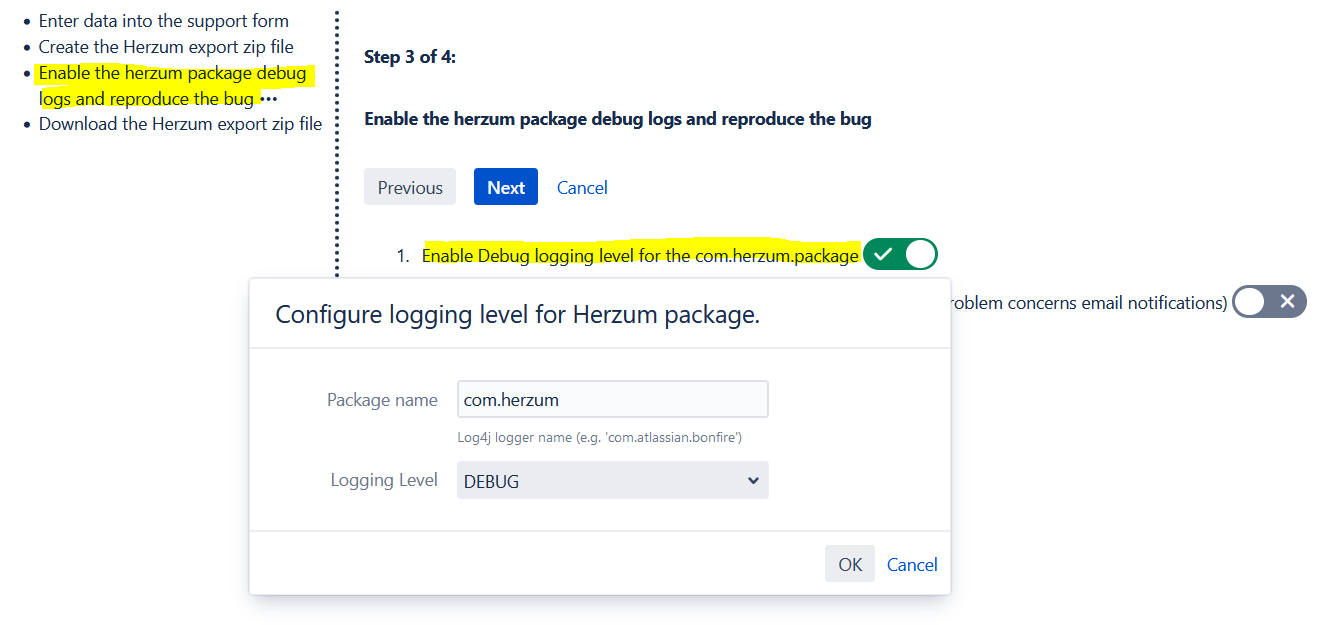
Task: Click the 'Step 3 of 4' heading
Action: (x=410, y=57)
